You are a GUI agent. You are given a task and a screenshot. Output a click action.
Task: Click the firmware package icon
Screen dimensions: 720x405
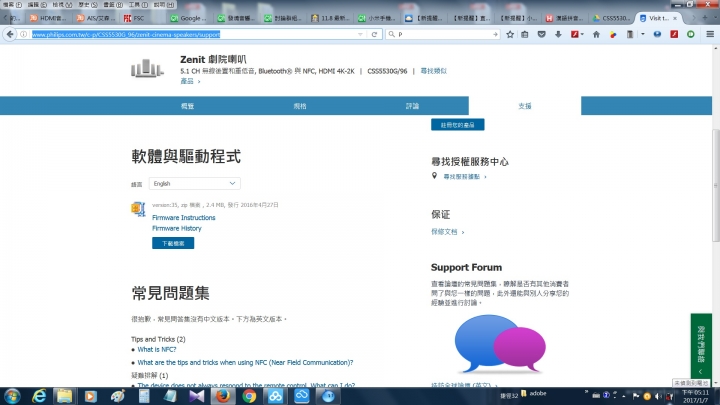pos(138,209)
